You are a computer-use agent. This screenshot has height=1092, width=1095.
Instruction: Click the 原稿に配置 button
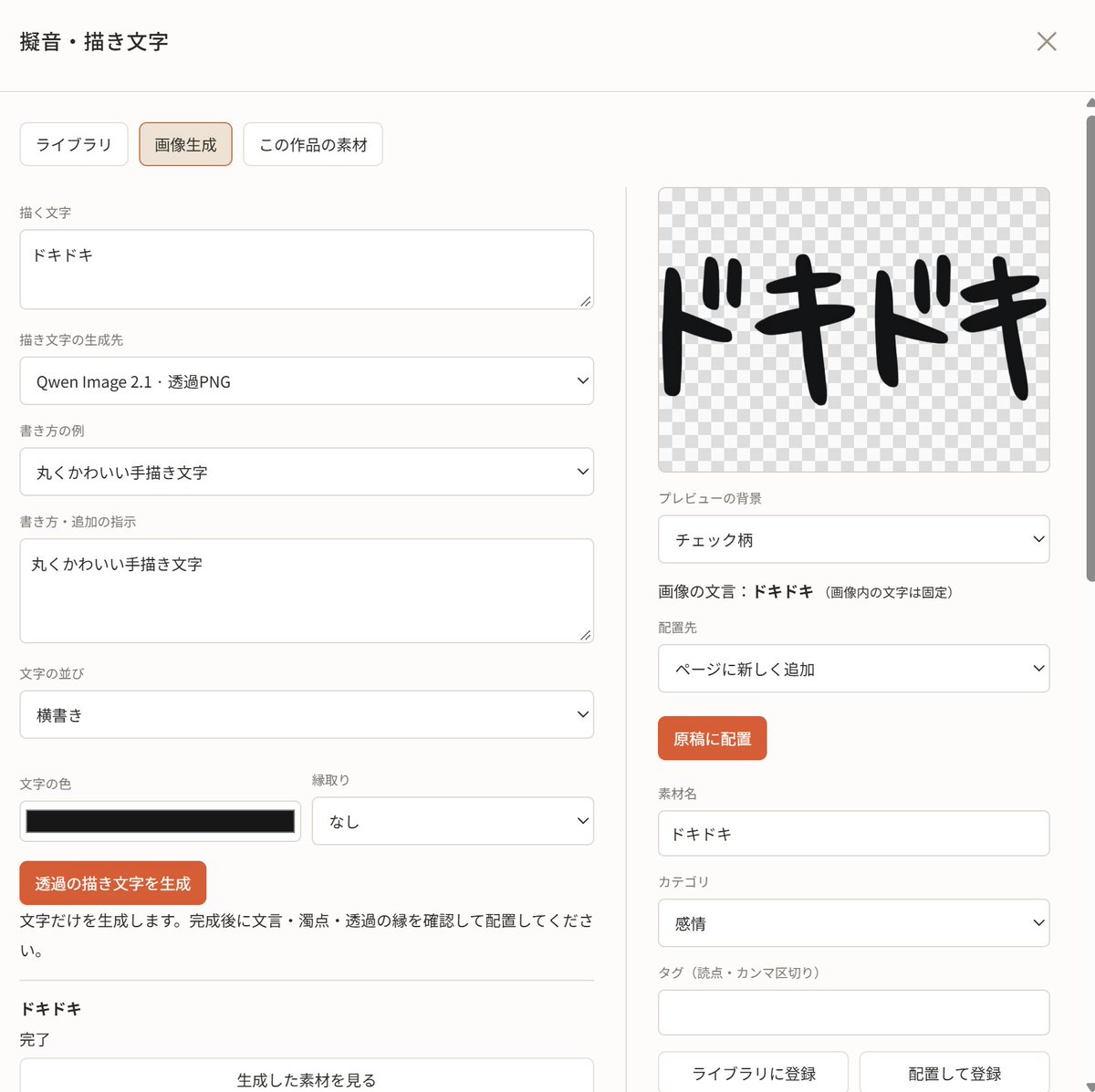[712, 738]
